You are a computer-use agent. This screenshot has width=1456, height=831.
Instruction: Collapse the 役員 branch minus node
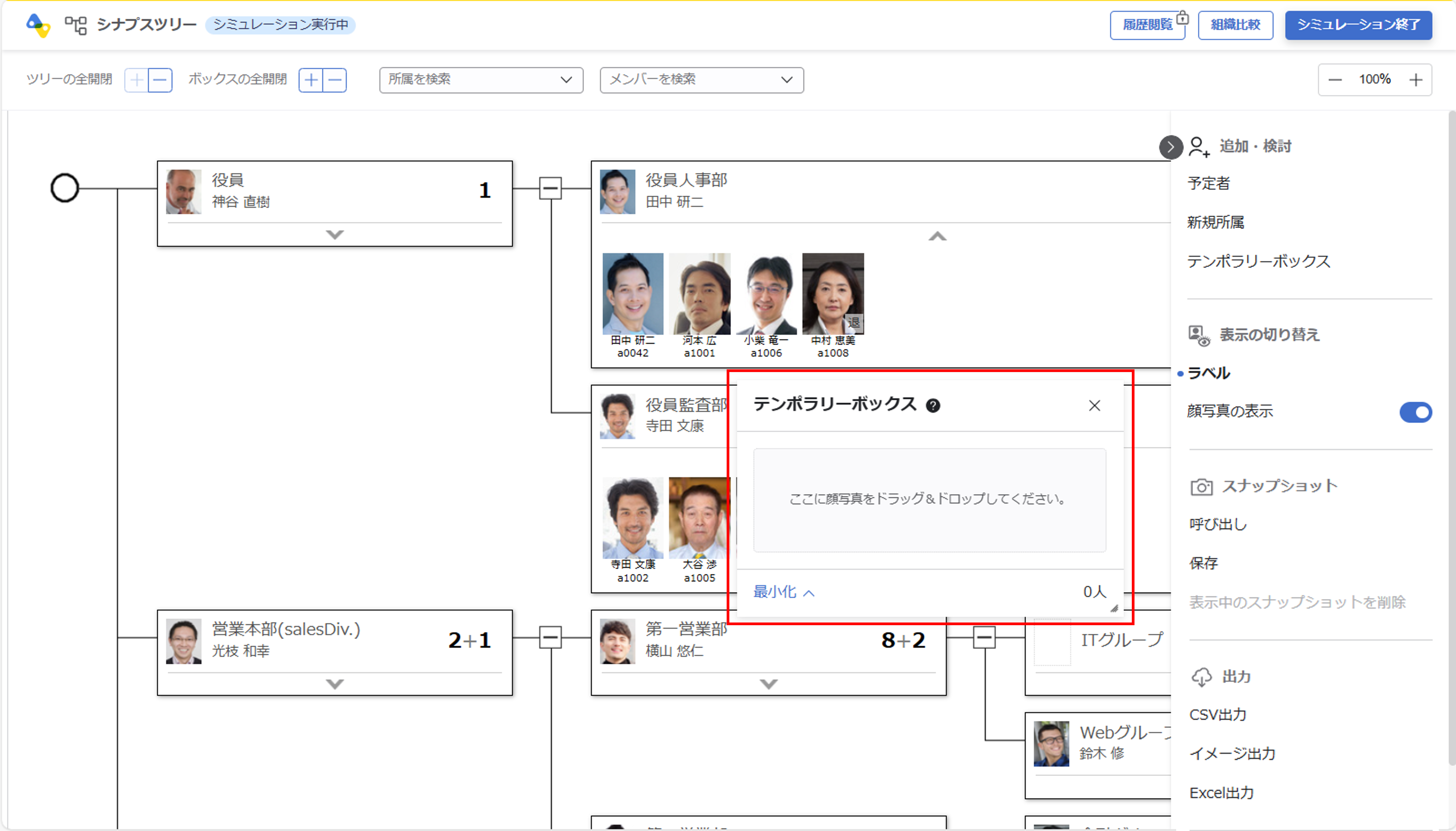pos(550,188)
